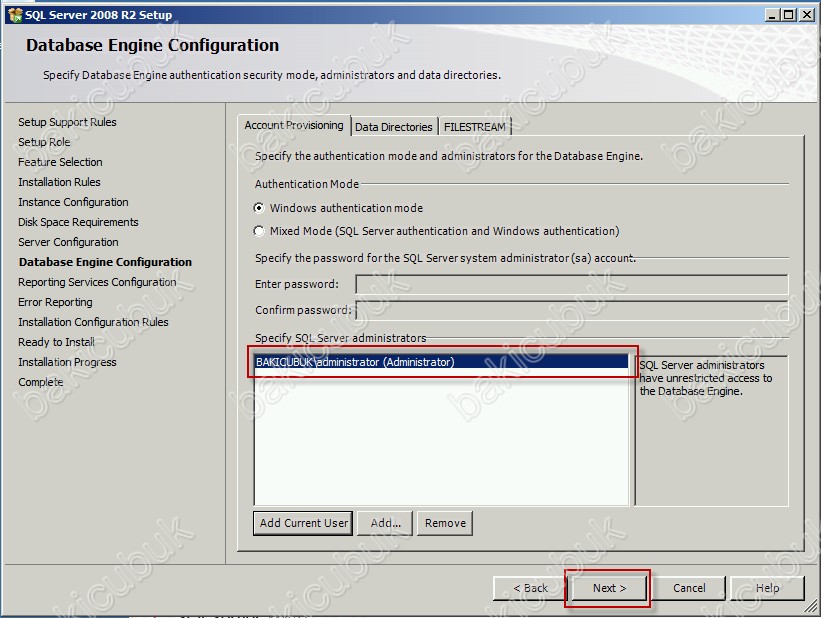Image resolution: width=821 pixels, height=618 pixels.
Task: Minimize the SQL Server Setup window
Action: 772,15
